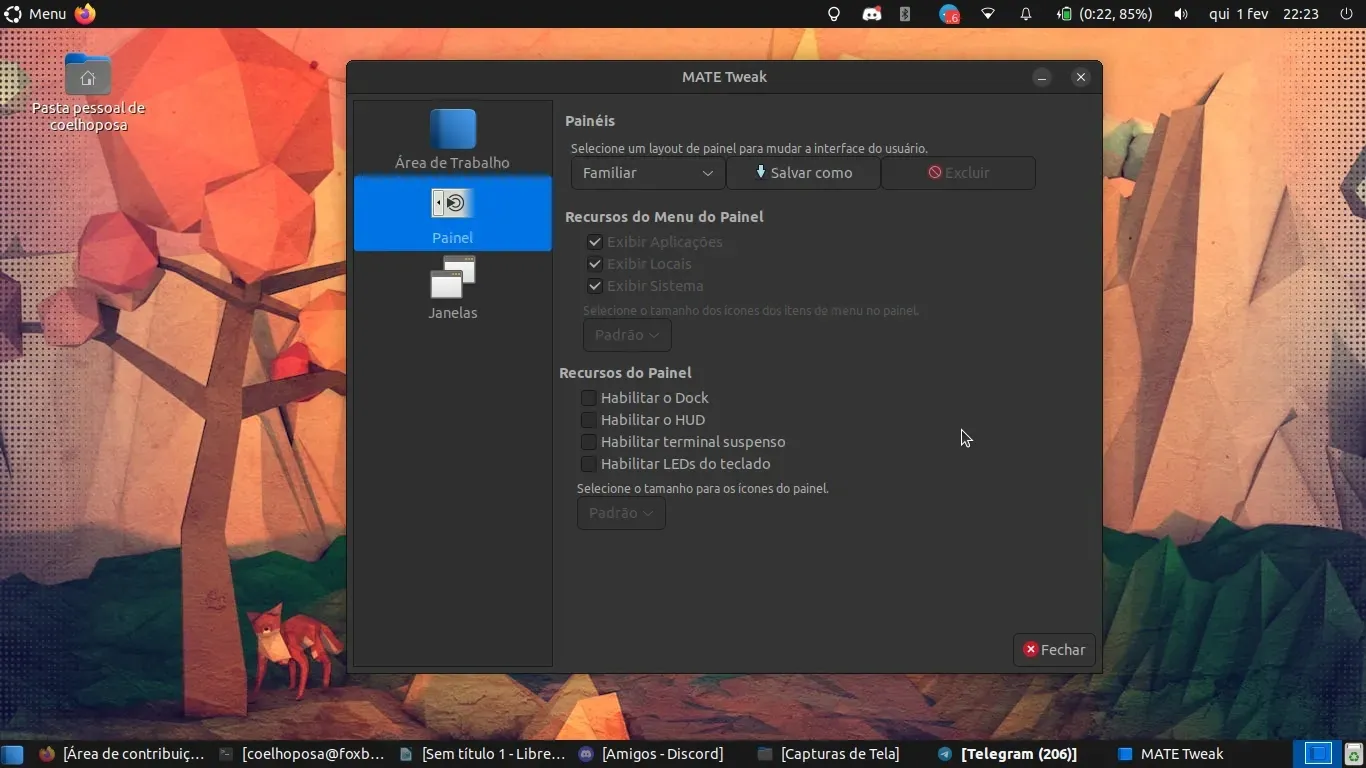This screenshot has width=1366, height=768.
Task: Click the Salvar como button
Action: 803,173
